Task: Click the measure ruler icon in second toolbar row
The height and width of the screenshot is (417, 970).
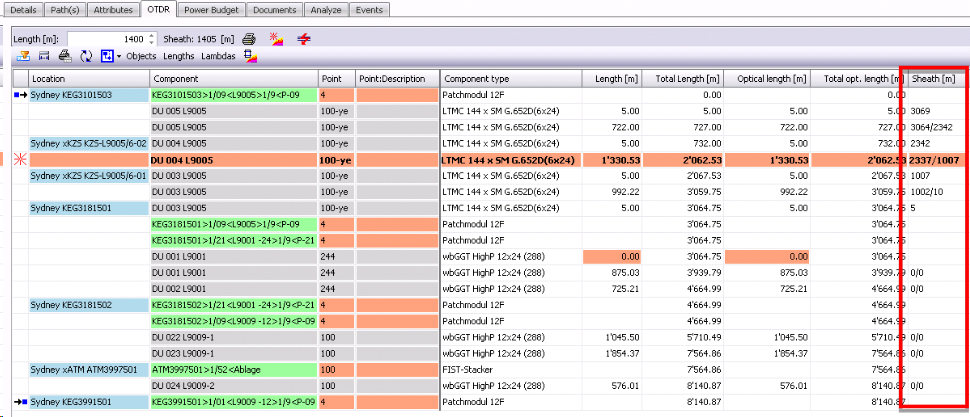Action: click(44, 56)
